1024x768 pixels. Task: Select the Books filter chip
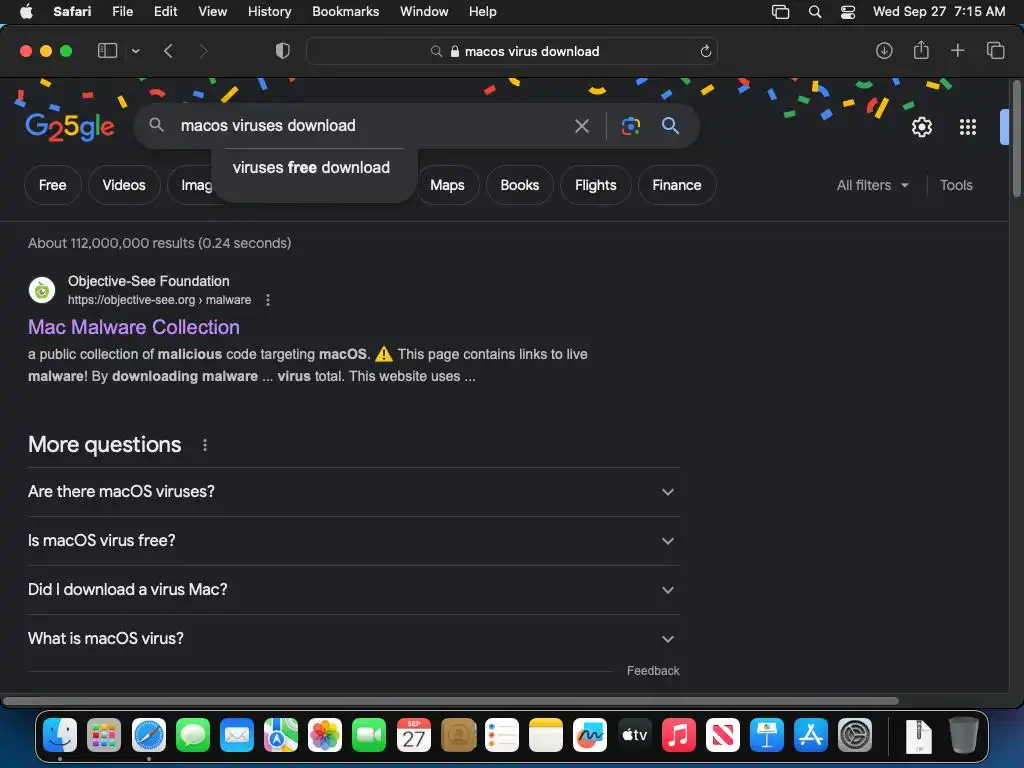tap(520, 185)
